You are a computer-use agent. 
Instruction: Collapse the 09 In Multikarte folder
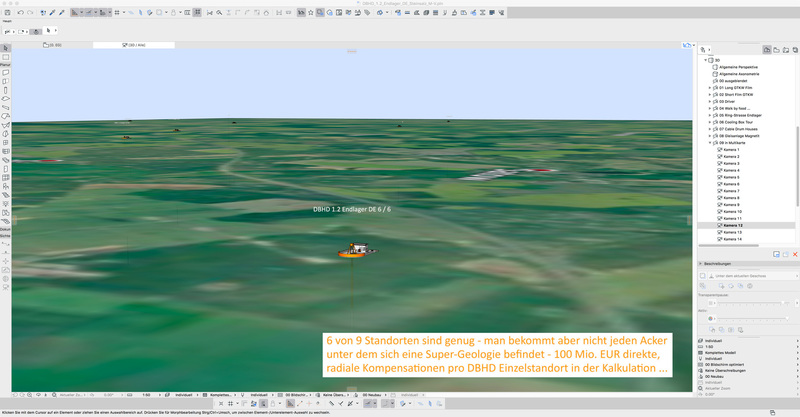[710, 143]
